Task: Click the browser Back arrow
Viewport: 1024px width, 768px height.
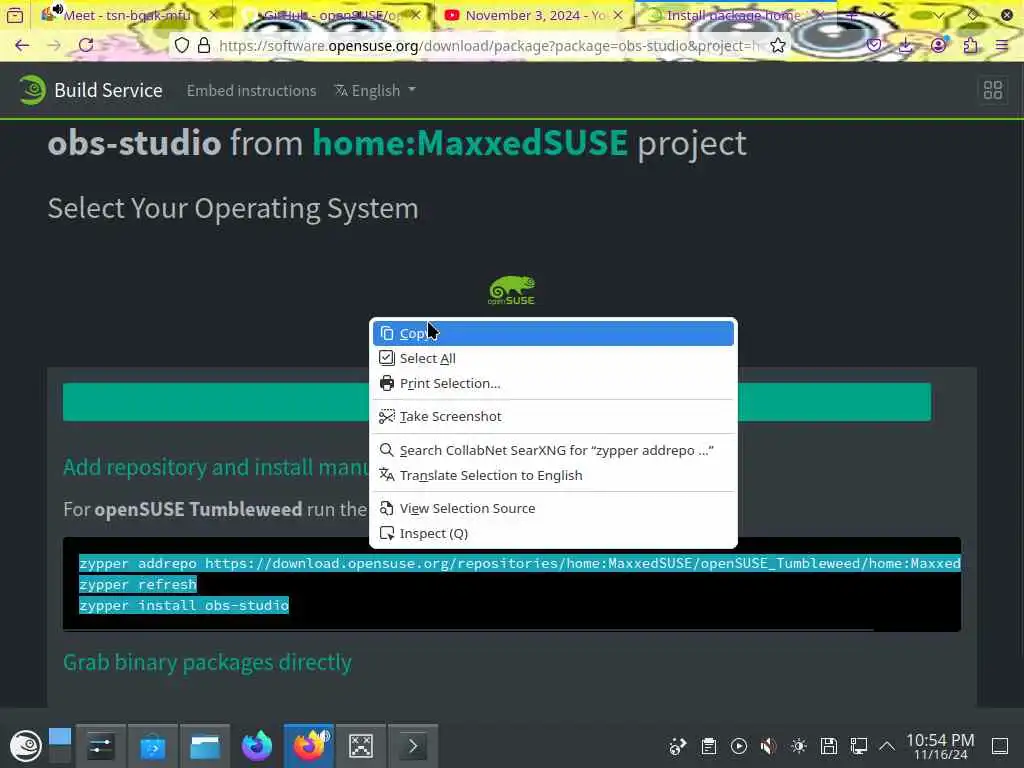Action: click(22, 45)
